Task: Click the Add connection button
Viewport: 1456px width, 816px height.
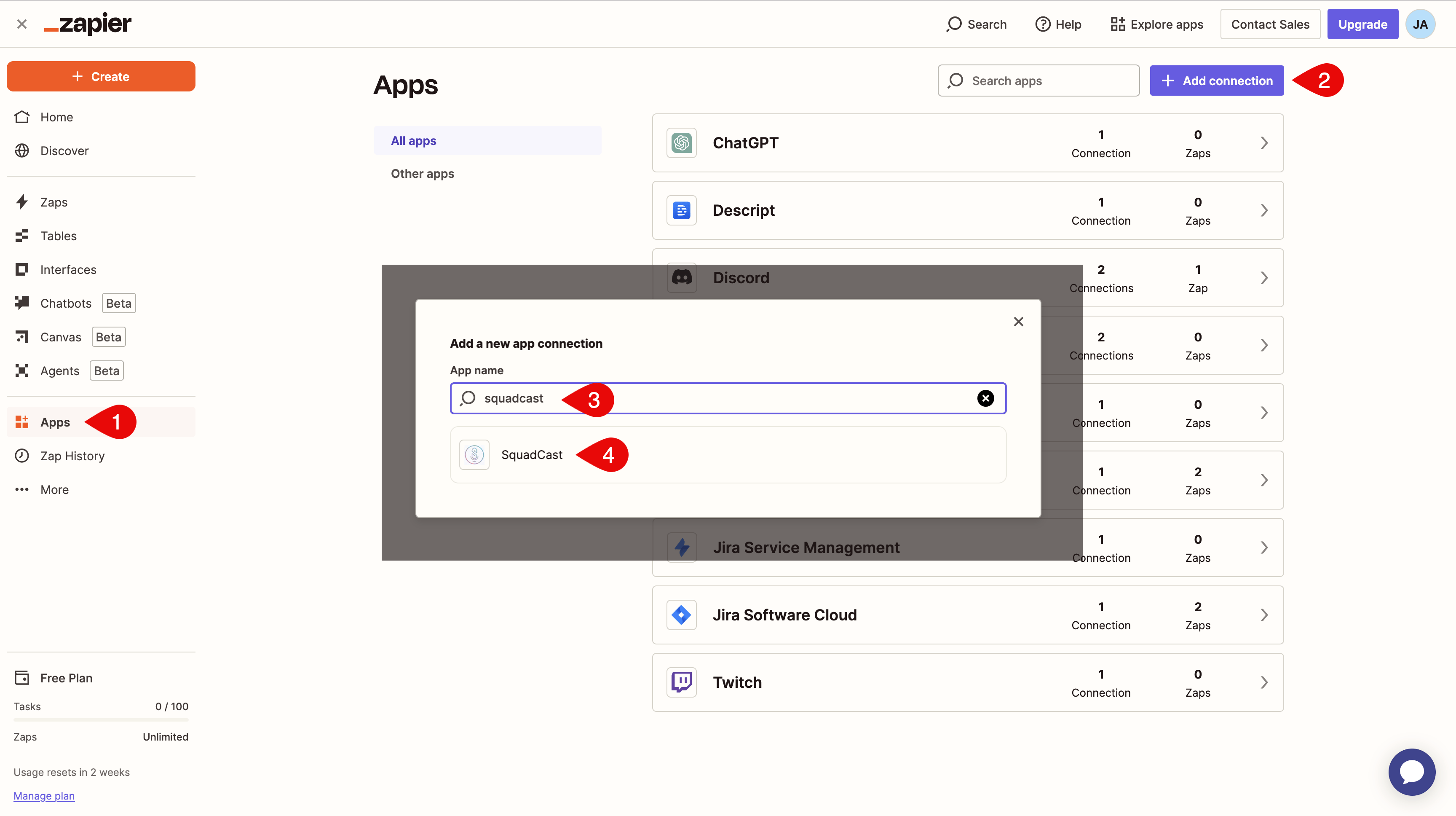Action: coord(1216,81)
